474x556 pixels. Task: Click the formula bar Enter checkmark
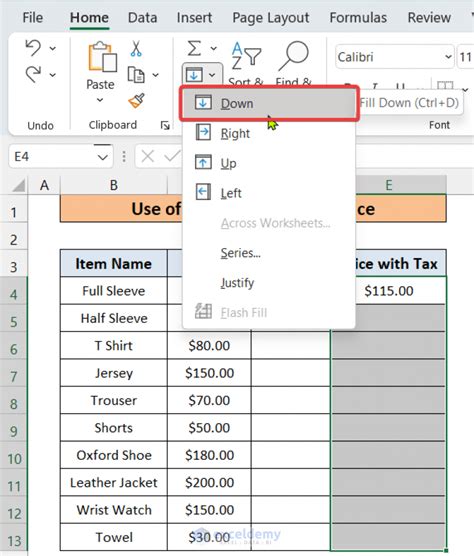coord(172,156)
